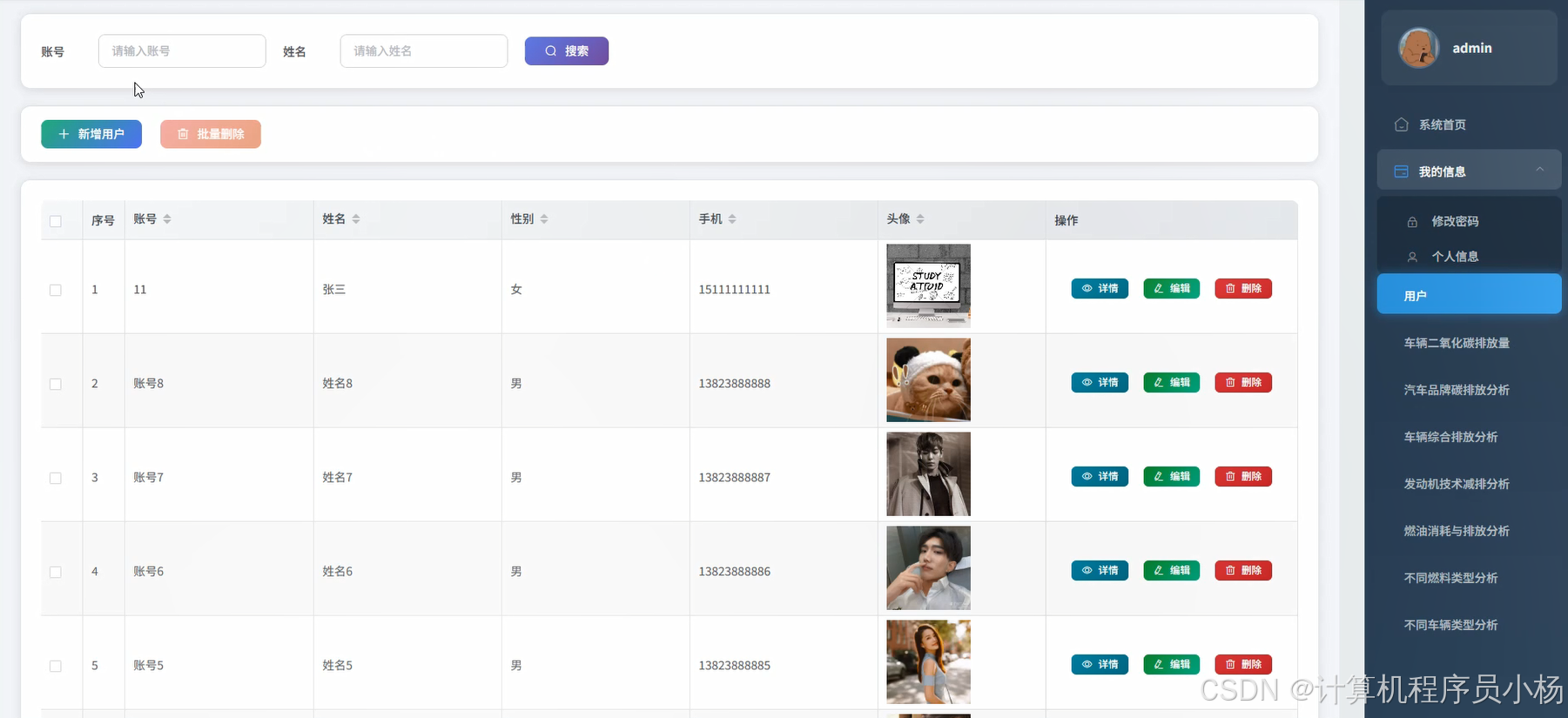The width and height of the screenshot is (1568, 718).
Task: Click the home icon beside 系统首页
Action: tap(1401, 124)
